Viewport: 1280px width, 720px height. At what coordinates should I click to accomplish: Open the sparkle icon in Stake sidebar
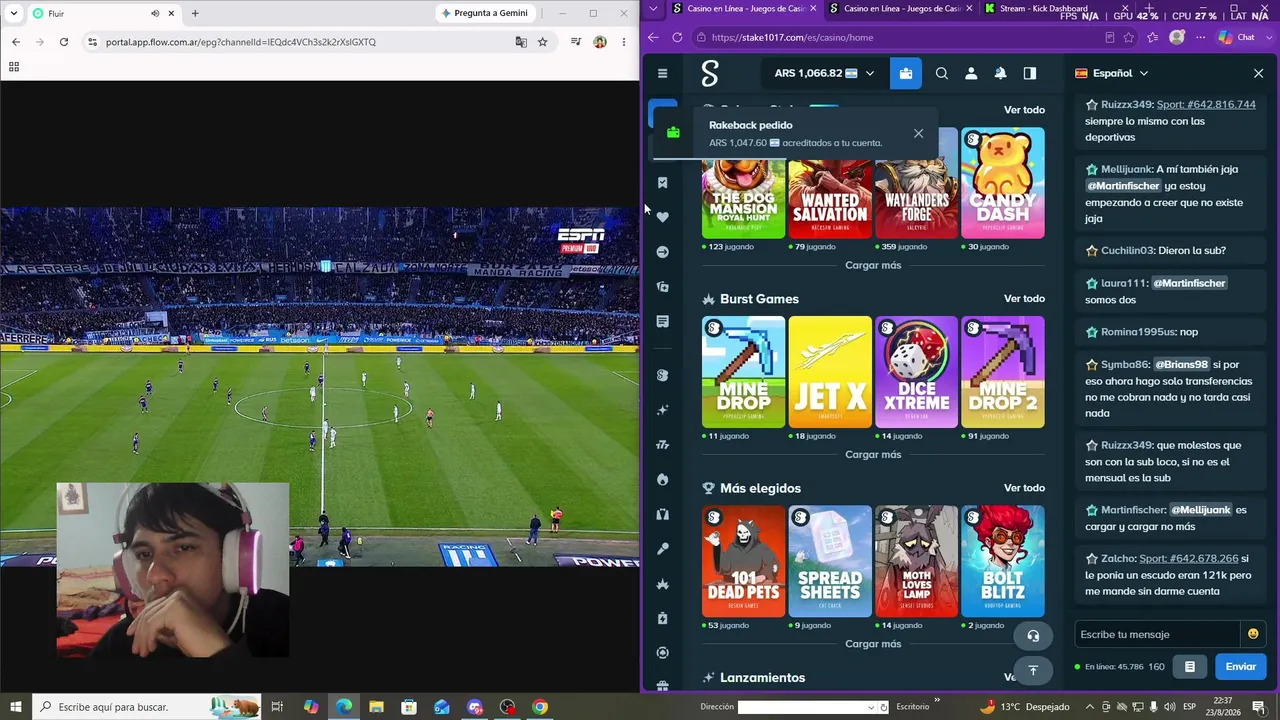point(662,410)
